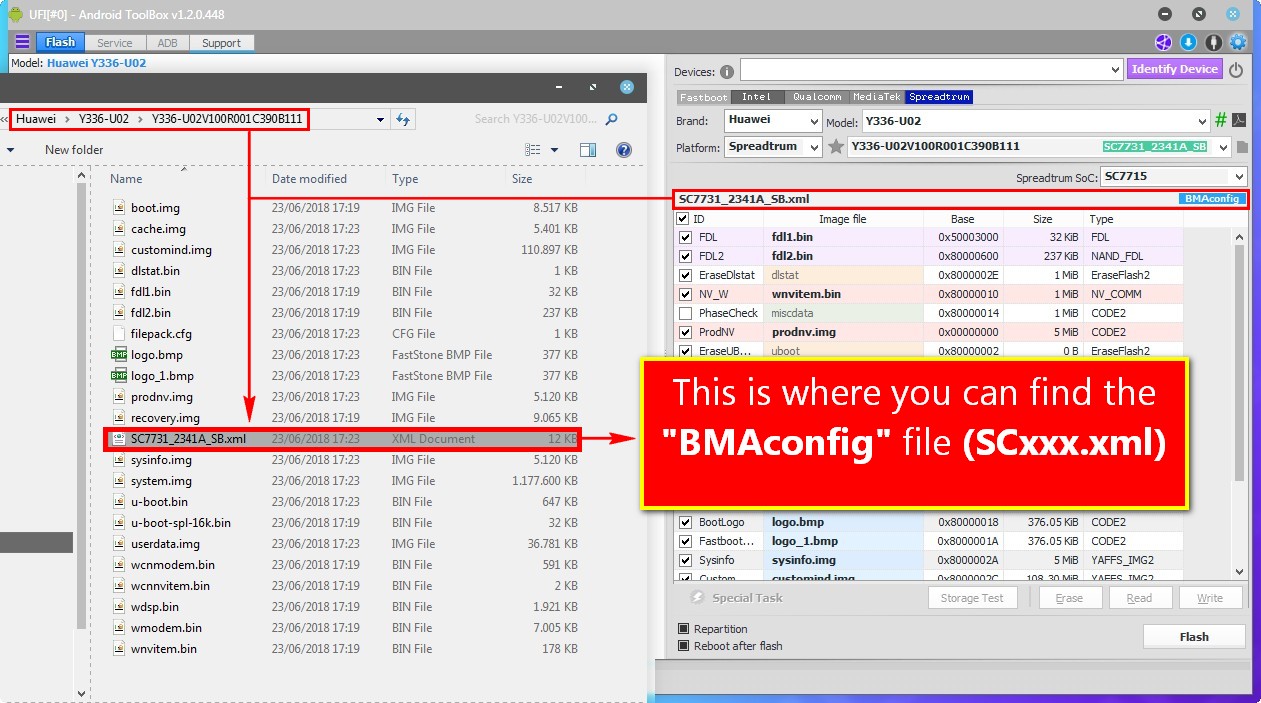Click the change view list icon in file dialog
This screenshot has width=1261, height=703.
(533, 150)
